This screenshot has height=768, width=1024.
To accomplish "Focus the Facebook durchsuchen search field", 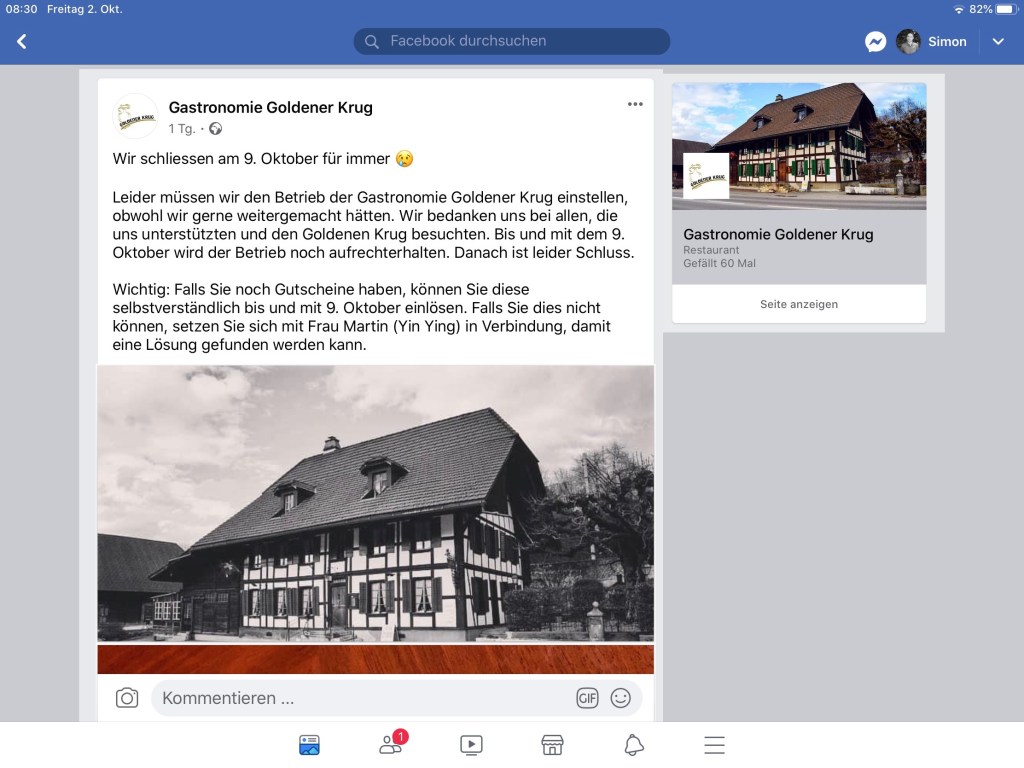I will tap(511, 41).
